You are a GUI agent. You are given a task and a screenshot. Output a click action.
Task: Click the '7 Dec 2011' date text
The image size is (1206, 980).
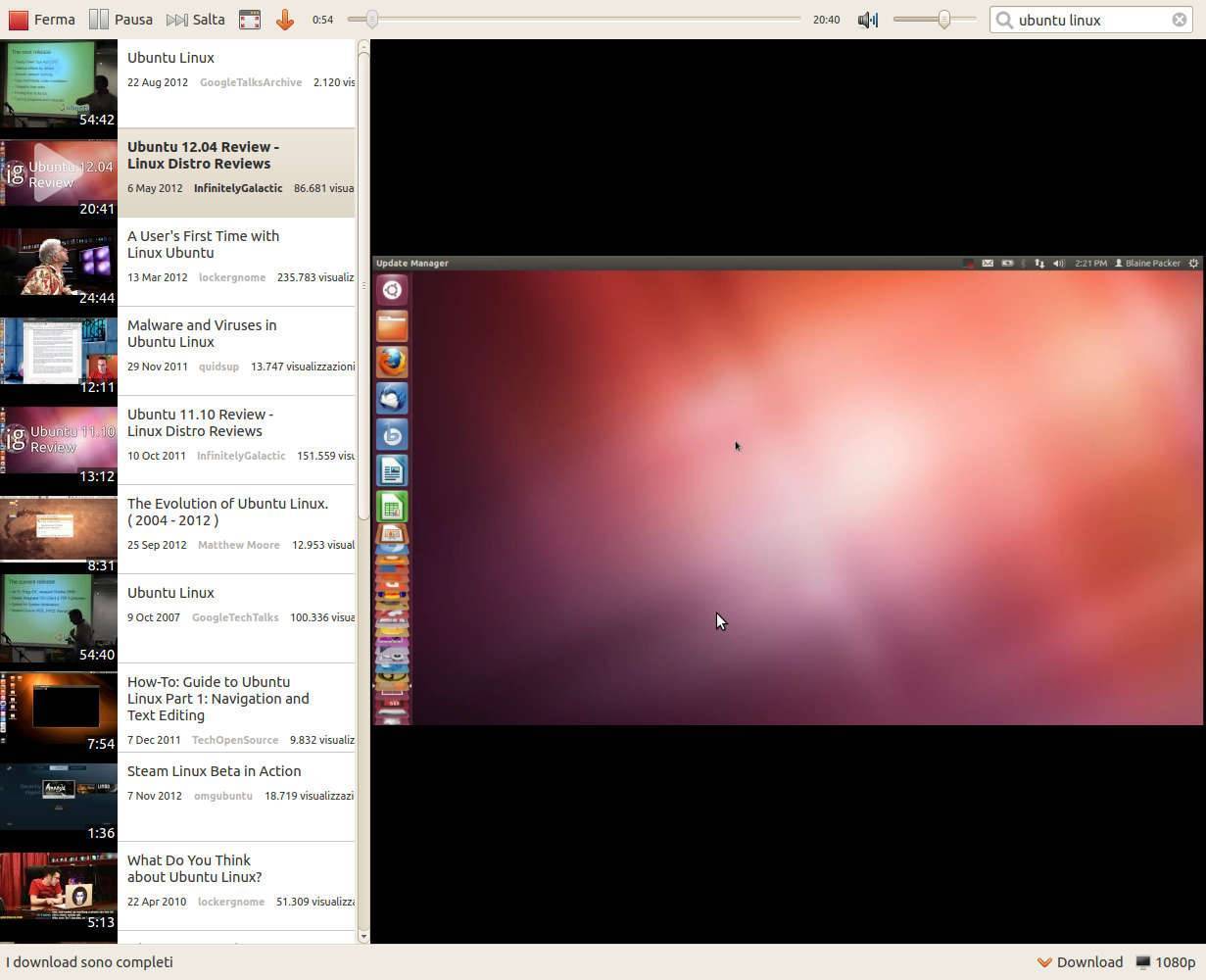point(154,740)
